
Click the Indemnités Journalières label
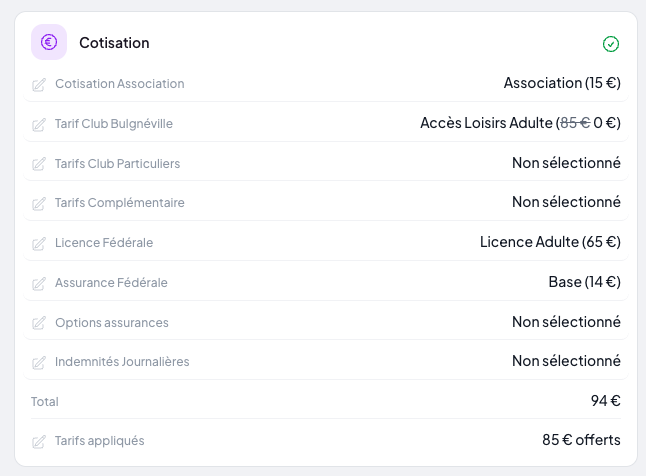[x=122, y=362]
